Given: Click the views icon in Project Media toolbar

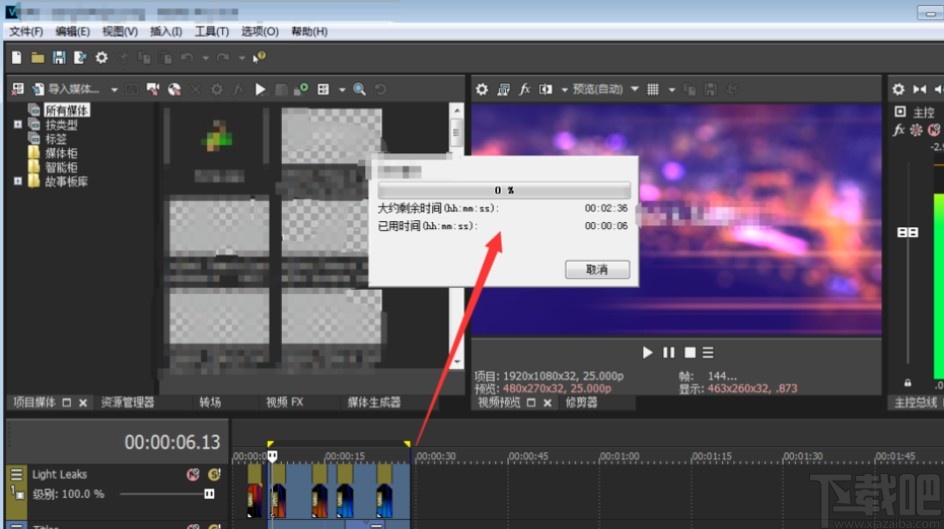Looking at the screenshot, I should (x=323, y=89).
